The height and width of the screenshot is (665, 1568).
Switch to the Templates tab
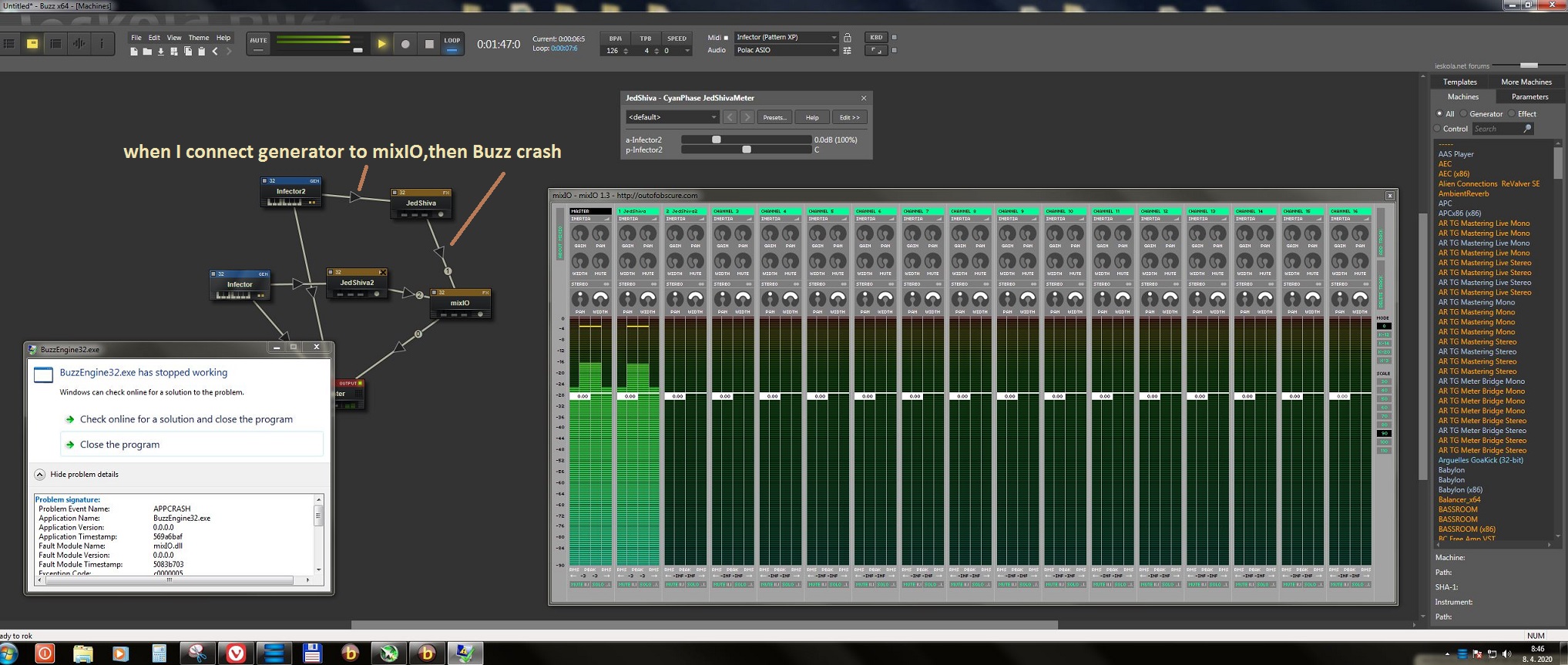1460,82
